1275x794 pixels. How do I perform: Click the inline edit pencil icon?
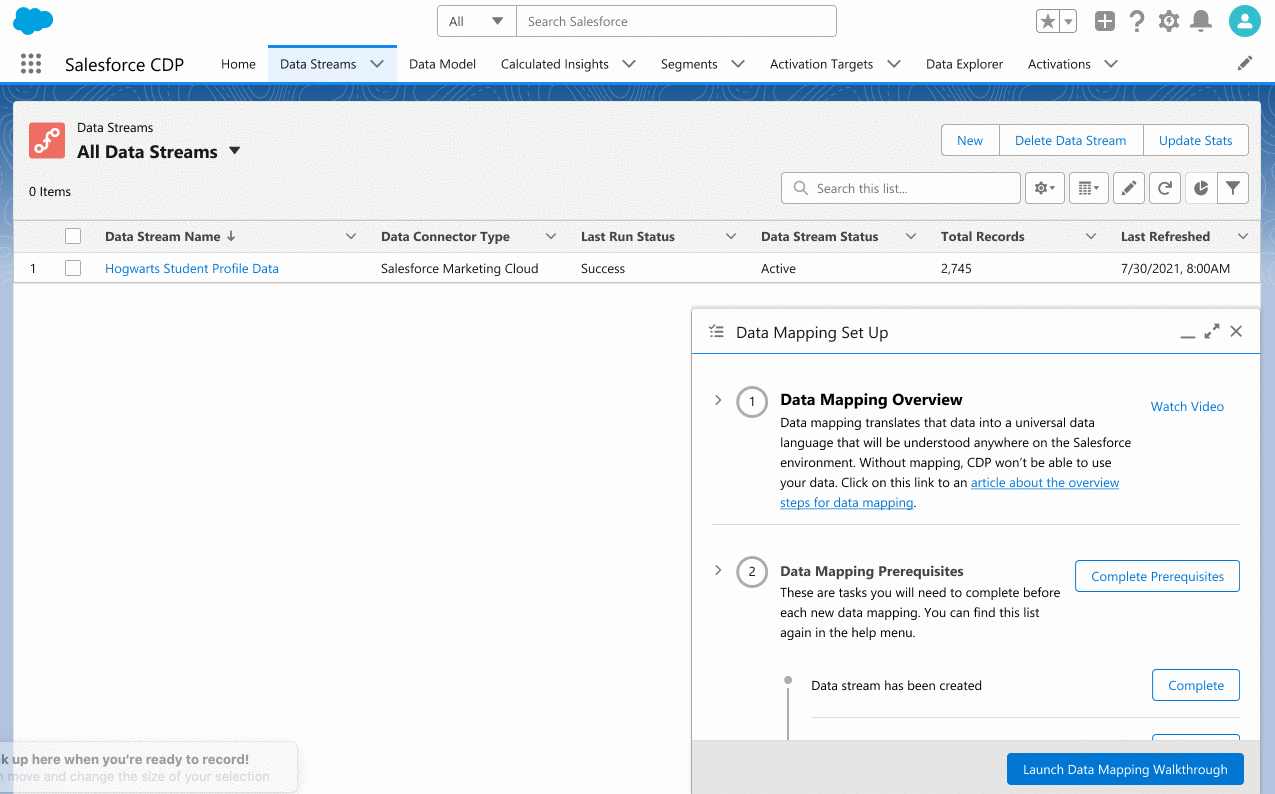1128,188
